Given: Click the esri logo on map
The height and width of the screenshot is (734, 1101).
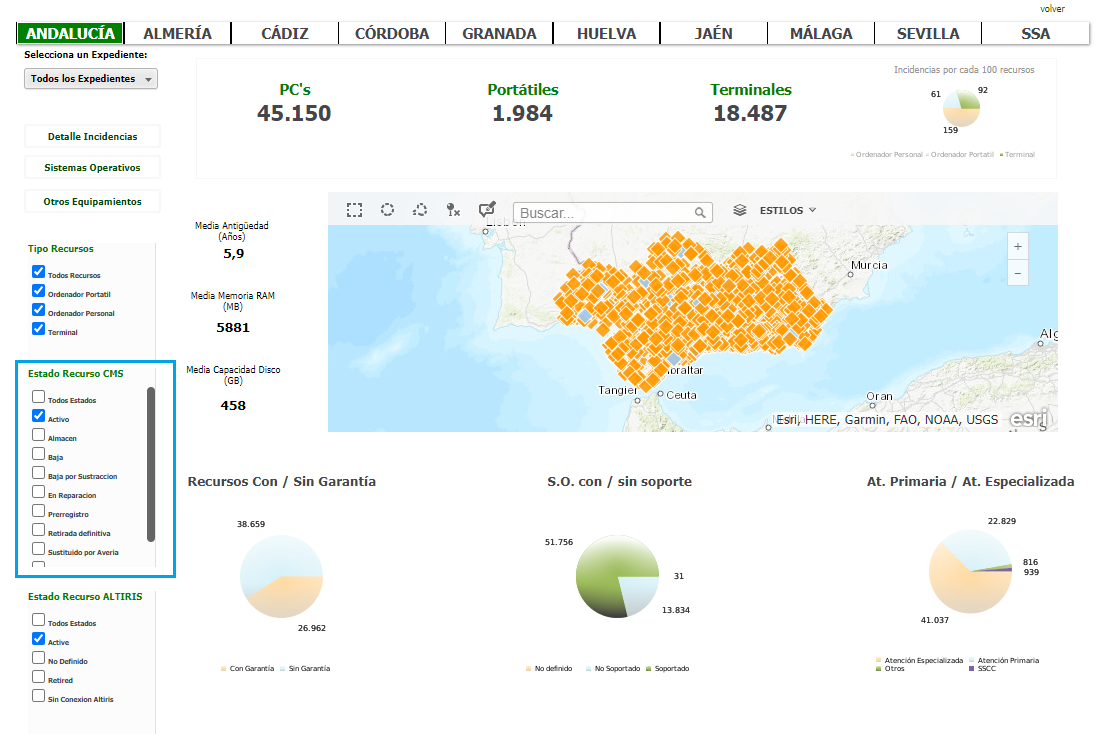Looking at the screenshot, I should (x=1029, y=419).
